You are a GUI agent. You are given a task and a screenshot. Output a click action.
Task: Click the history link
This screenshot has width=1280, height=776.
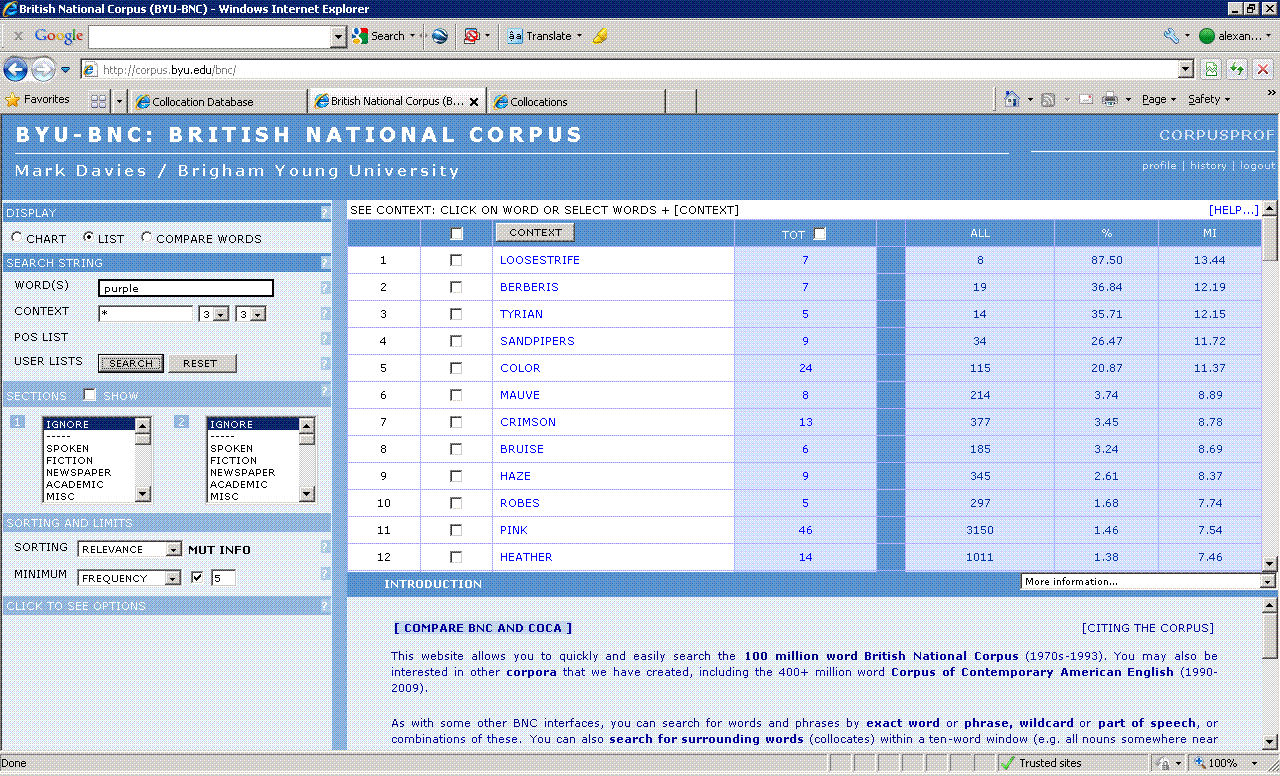point(1208,165)
